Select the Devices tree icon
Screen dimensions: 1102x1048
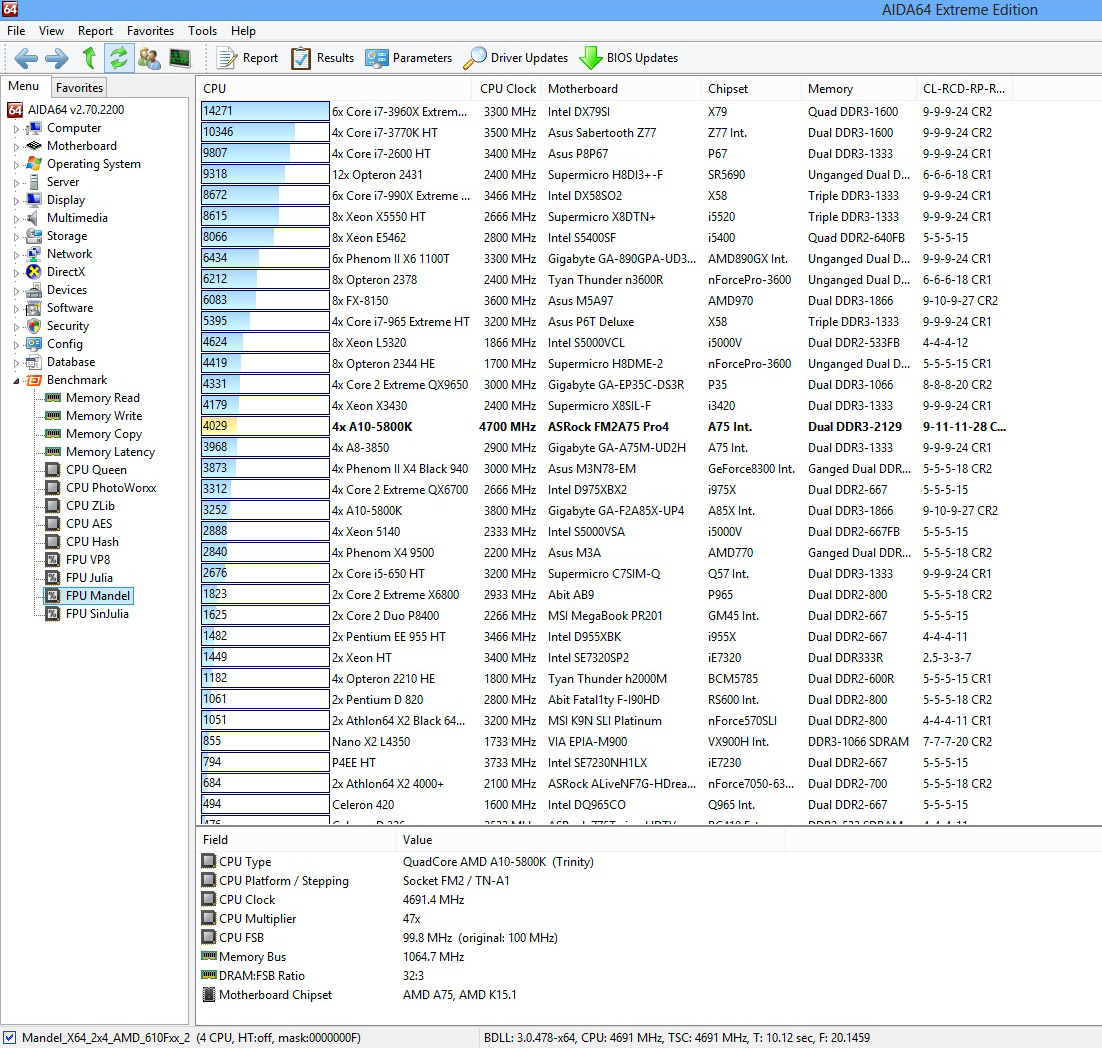point(33,290)
